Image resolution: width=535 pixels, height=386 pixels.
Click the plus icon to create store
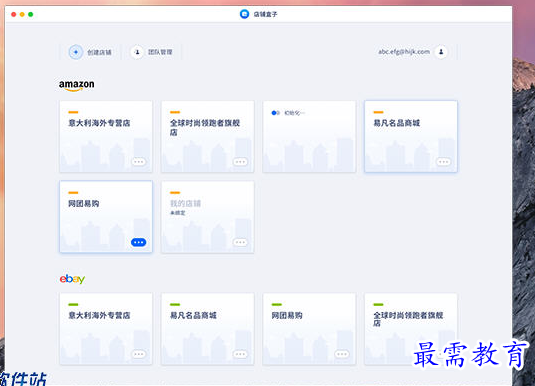(x=76, y=52)
